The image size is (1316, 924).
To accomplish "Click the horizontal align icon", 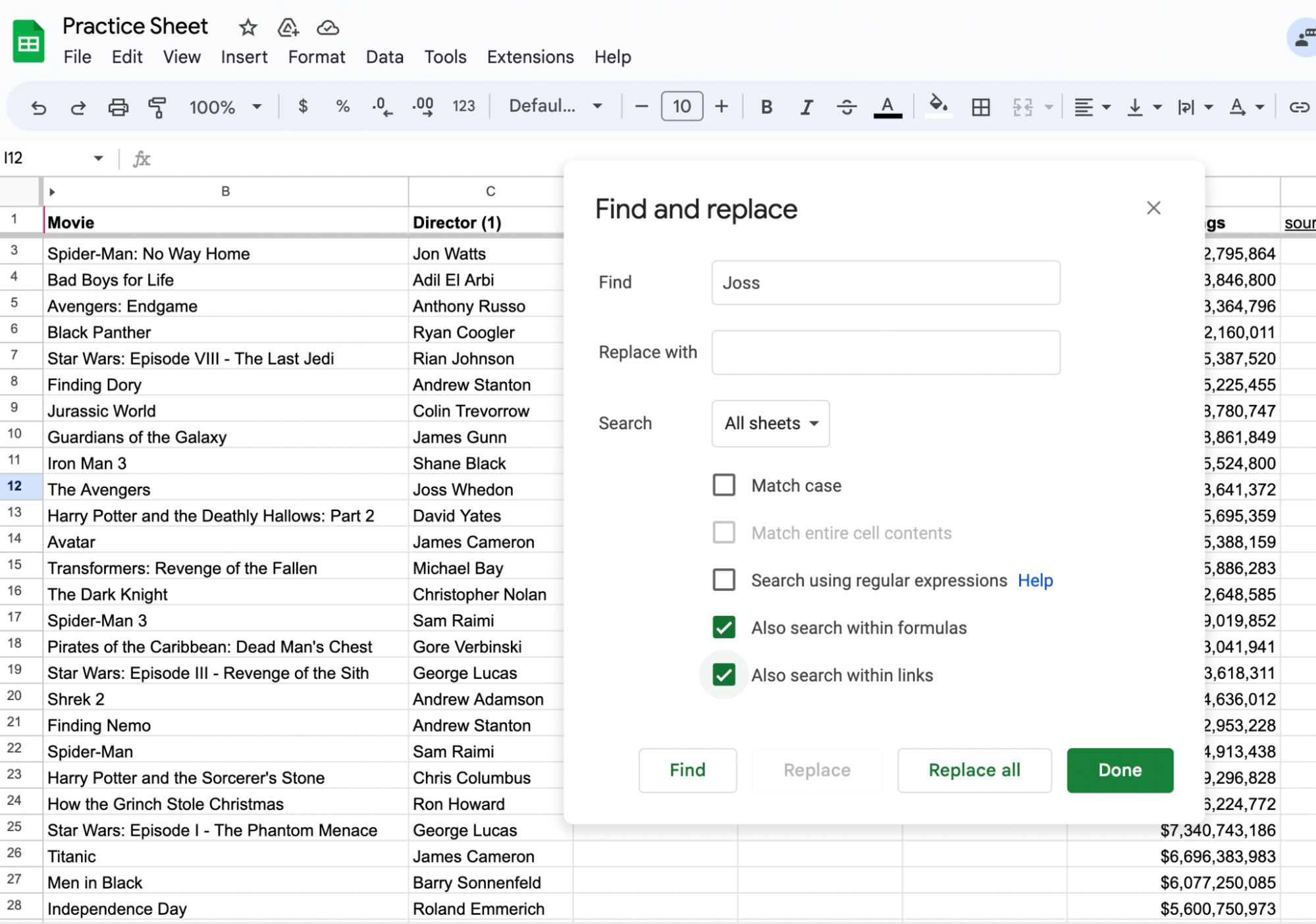I will coord(1084,107).
